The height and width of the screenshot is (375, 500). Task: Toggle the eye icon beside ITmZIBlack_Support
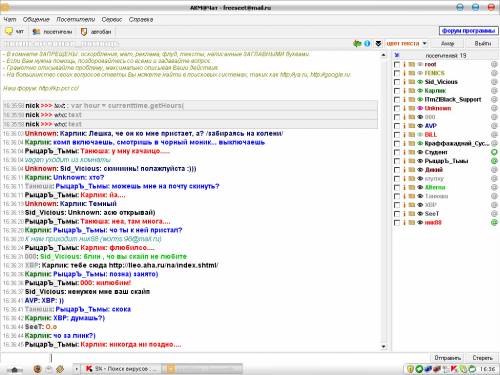click(x=420, y=99)
